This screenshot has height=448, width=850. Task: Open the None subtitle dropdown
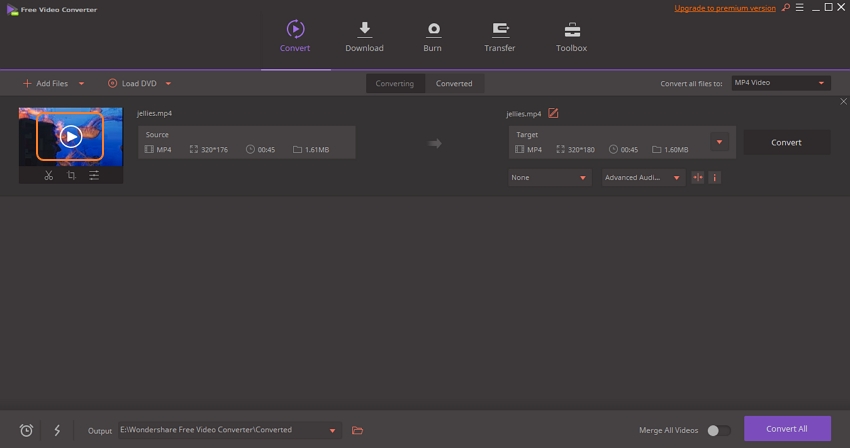[550, 178]
